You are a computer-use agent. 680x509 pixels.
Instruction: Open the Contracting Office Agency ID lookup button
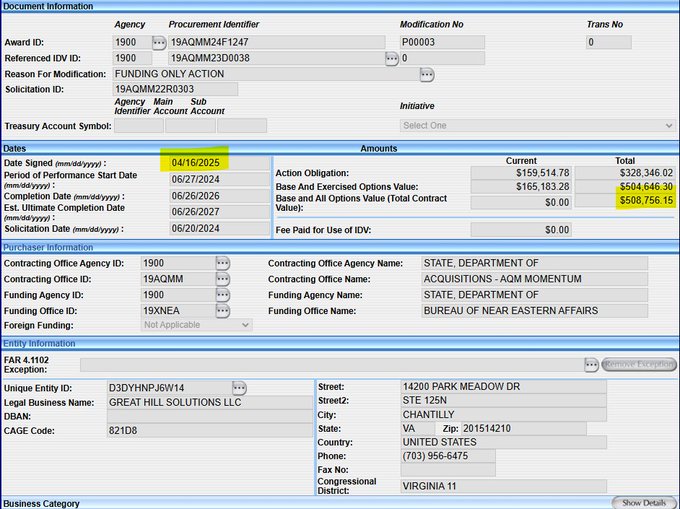tap(222, 263)
